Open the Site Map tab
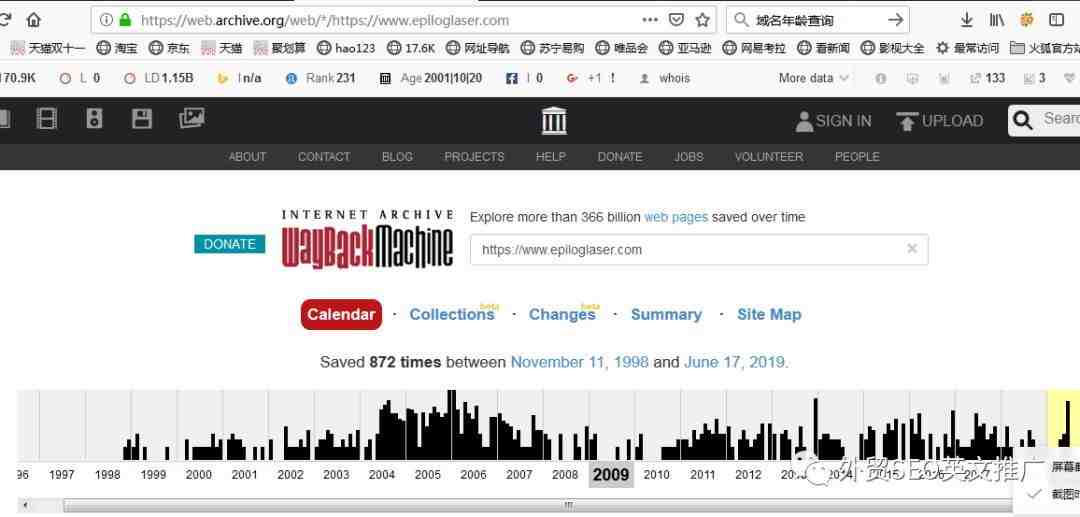This screenshot has height=517, width=1080. click(x=769, y=314)
